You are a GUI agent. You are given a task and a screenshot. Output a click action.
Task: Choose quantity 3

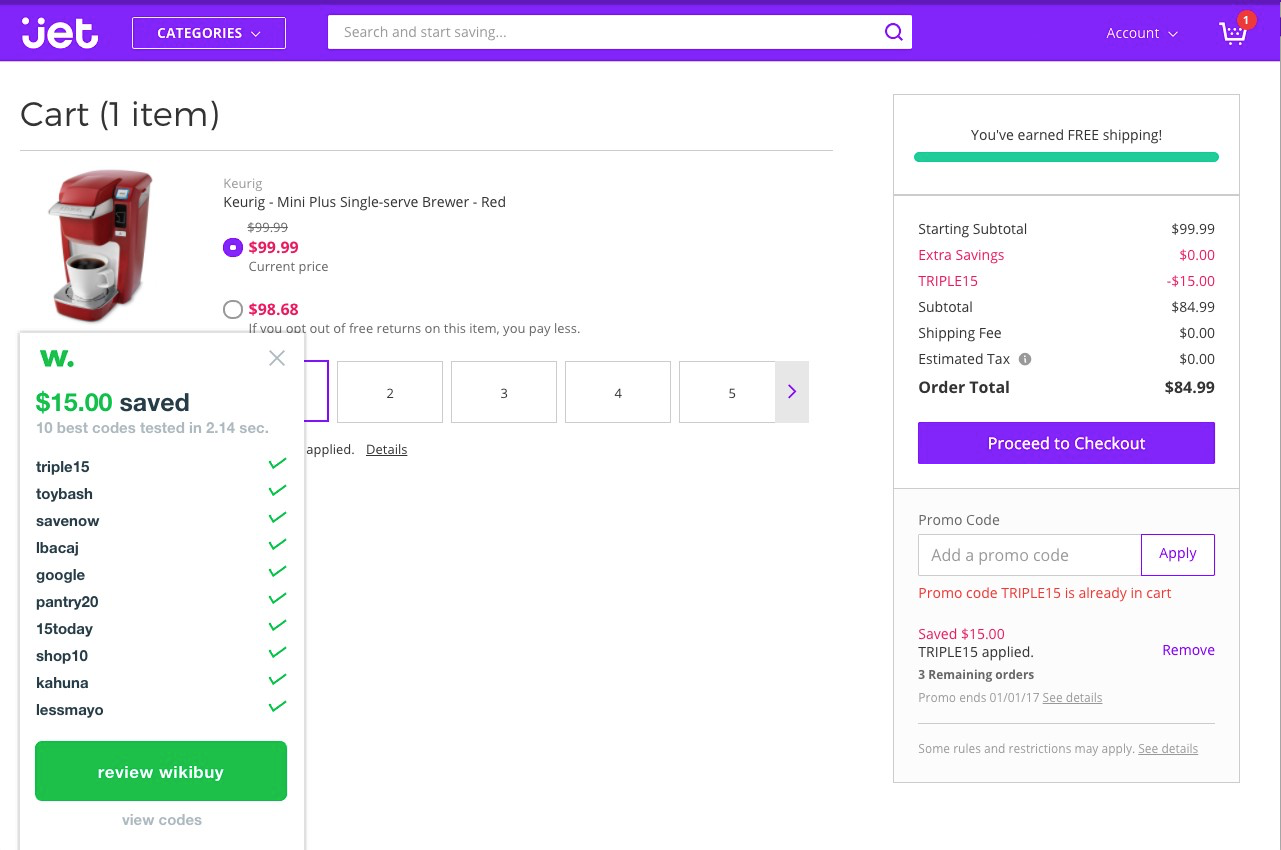(504, 393)
